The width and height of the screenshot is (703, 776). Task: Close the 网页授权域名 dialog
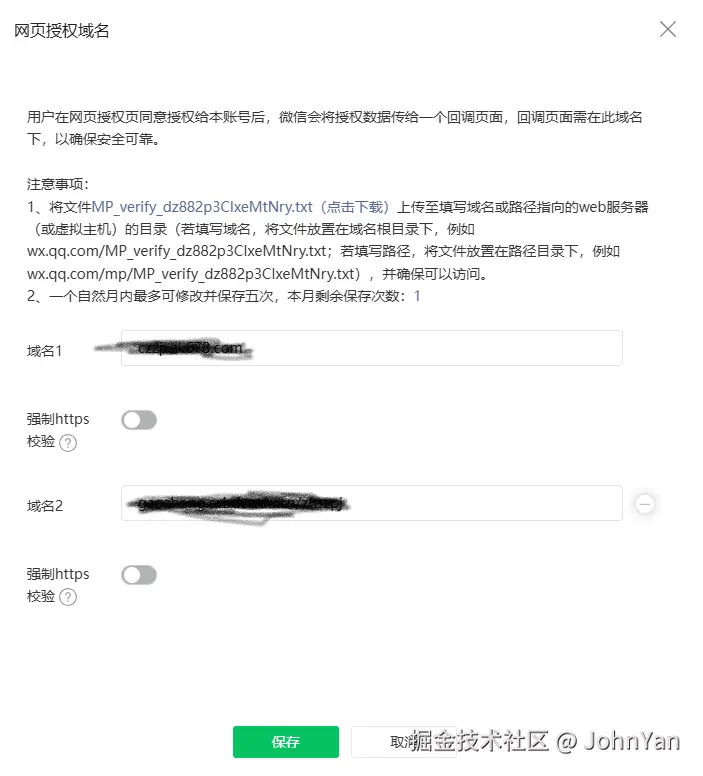click(668, 29)
